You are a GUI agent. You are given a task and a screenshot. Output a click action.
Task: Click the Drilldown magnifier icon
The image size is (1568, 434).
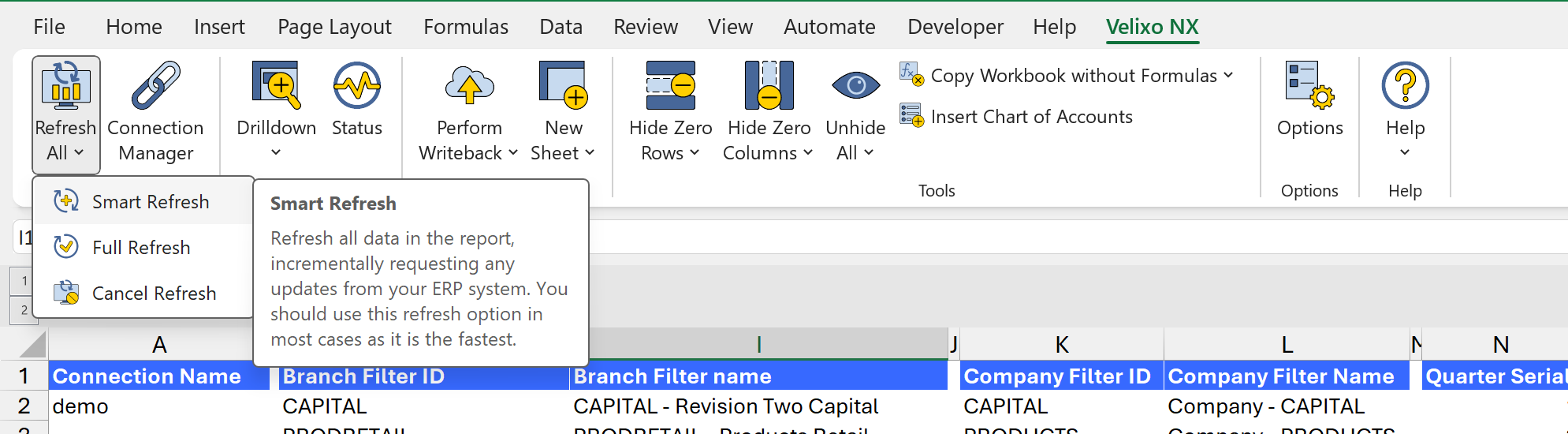click(x=276, y=85)
